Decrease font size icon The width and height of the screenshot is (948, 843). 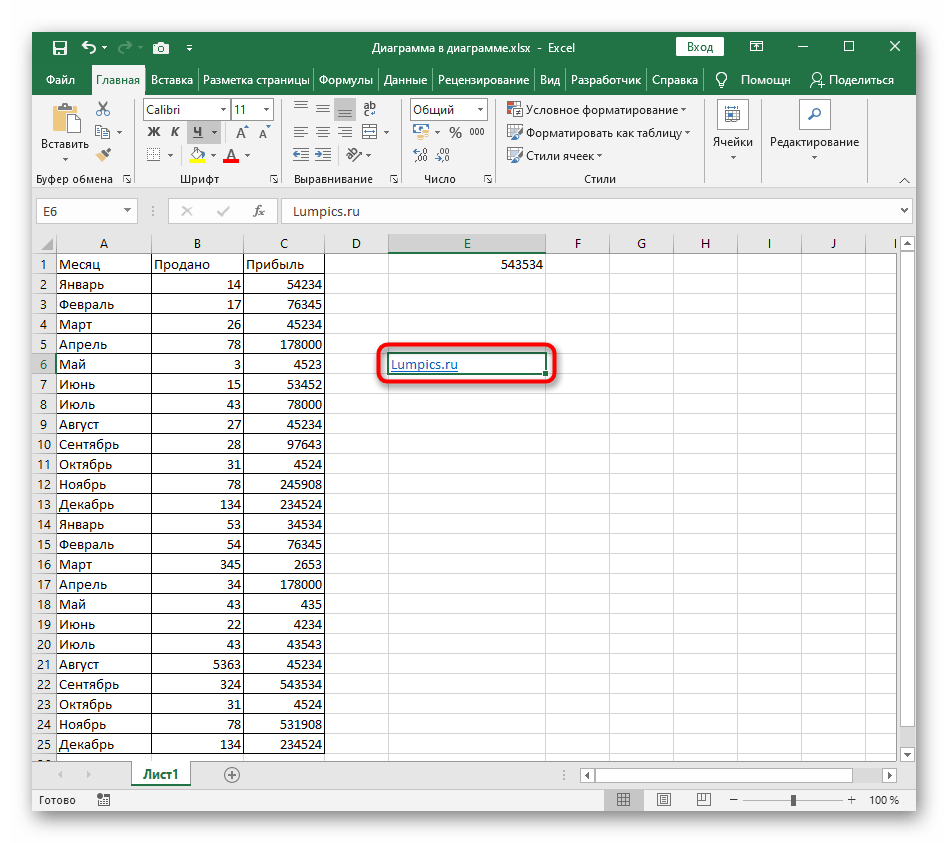(x=264, y=132)
